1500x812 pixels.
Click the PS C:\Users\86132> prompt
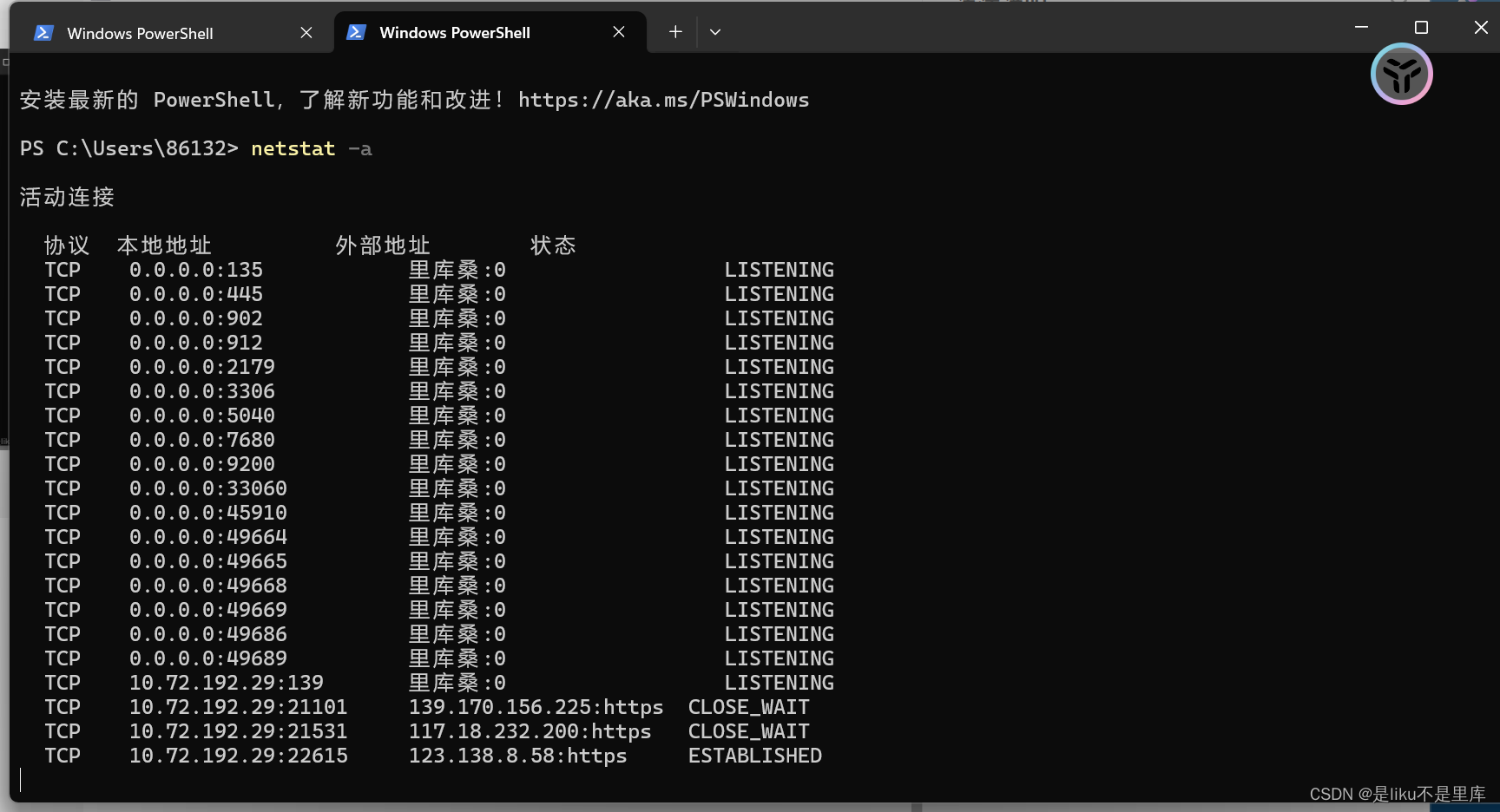click(128, 149)
